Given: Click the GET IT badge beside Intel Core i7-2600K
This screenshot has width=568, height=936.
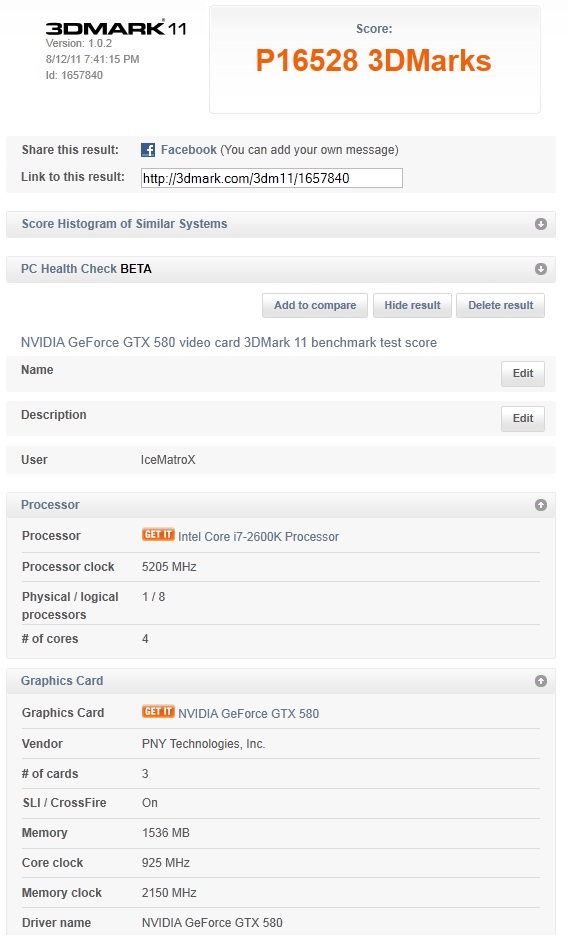Looking at the screenshot, I should 158,534.
